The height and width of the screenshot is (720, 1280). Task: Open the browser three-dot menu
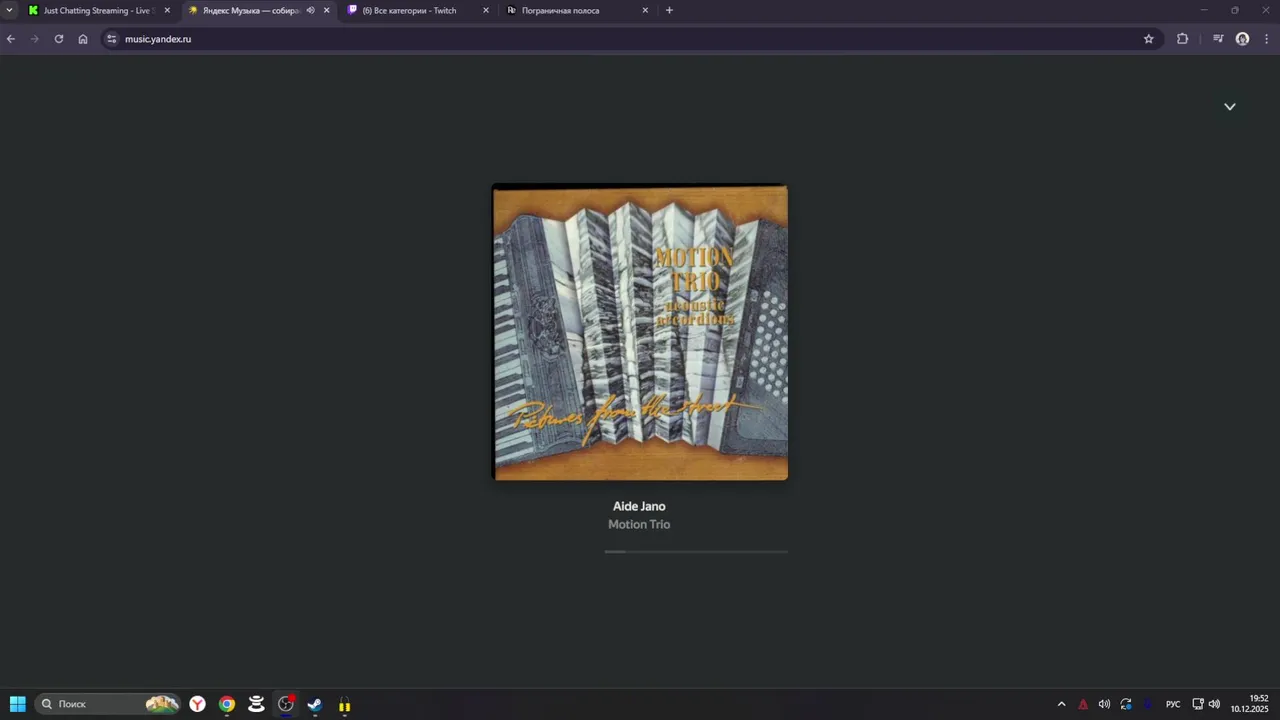pyautogui.click(x=1267, y=39)
